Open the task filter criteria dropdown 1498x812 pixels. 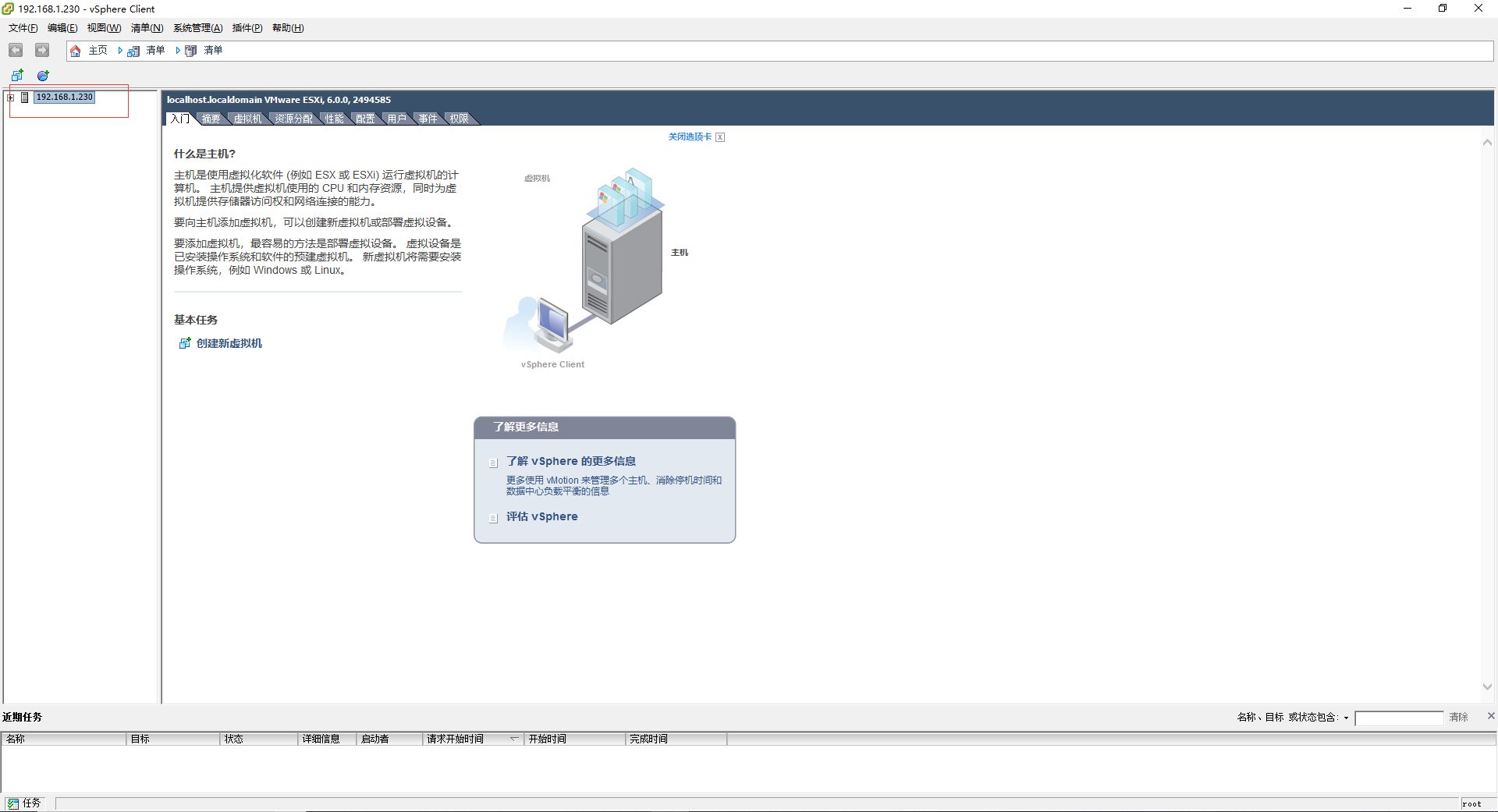tap(1346, 718)
